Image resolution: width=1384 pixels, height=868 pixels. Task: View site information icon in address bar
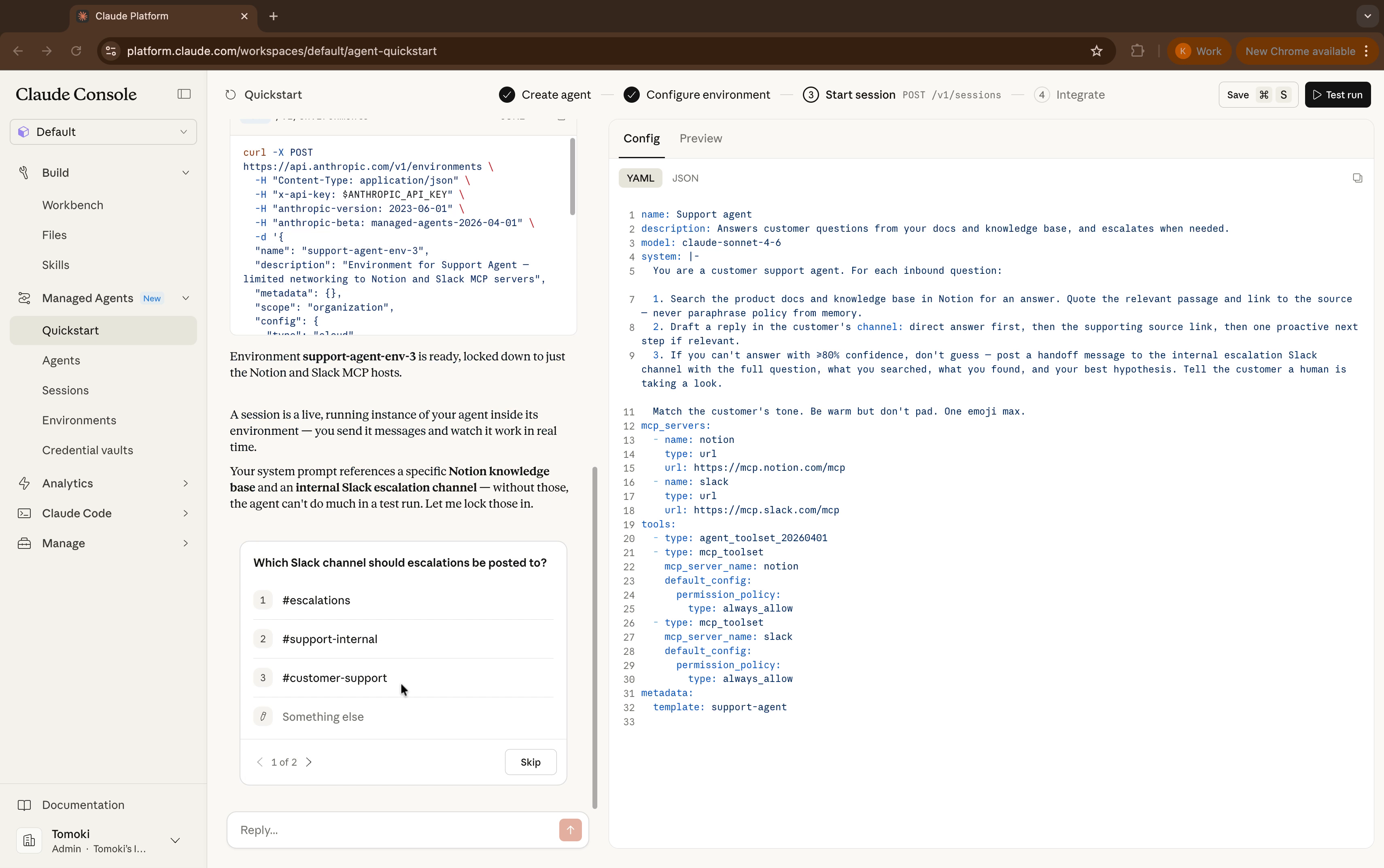coord(111,51)
